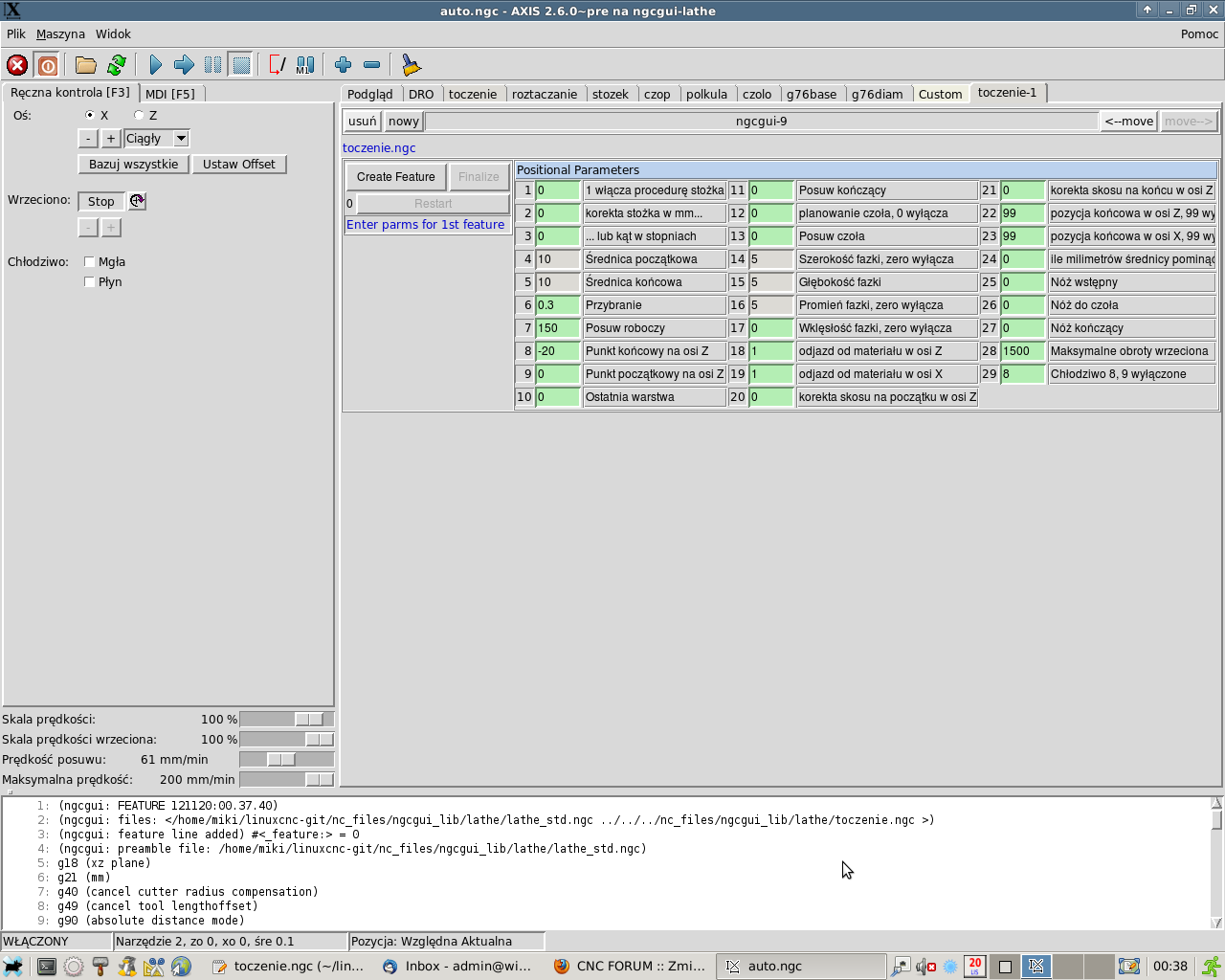Click the gear launcher in taskbar

coord(74,967)
